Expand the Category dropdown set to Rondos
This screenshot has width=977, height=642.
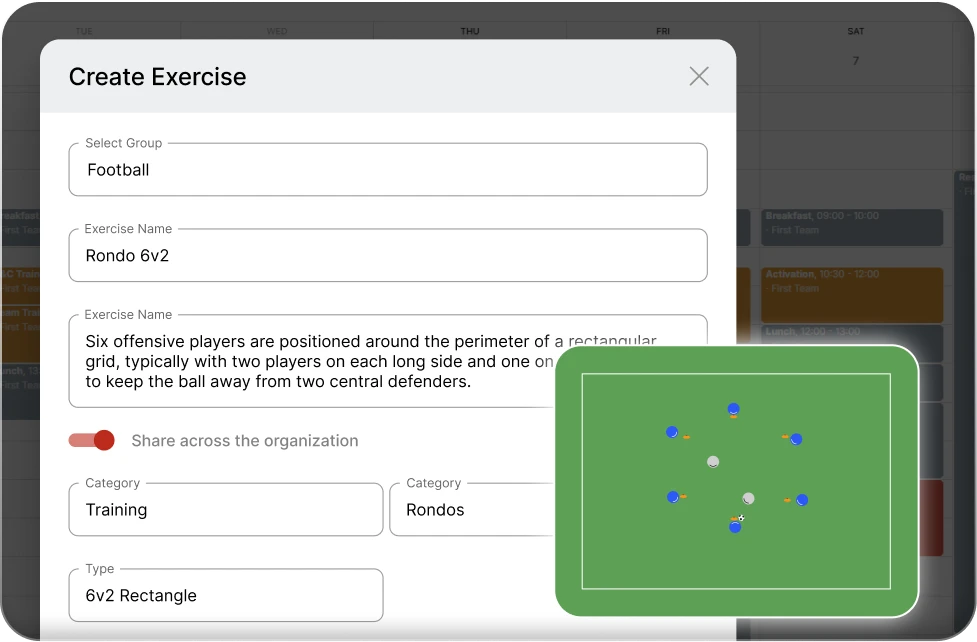pos(470,510)
